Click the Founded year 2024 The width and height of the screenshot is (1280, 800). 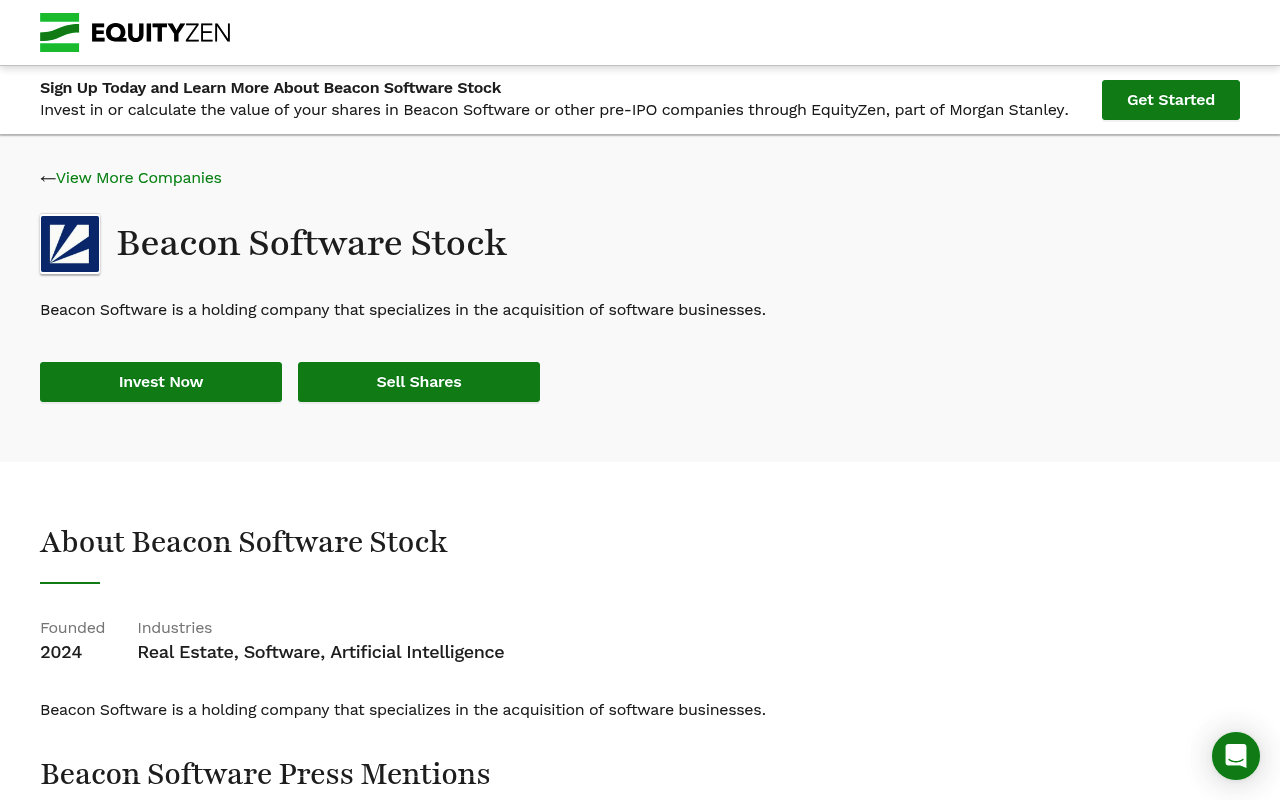pyautogui.click(x=61, y=652)
